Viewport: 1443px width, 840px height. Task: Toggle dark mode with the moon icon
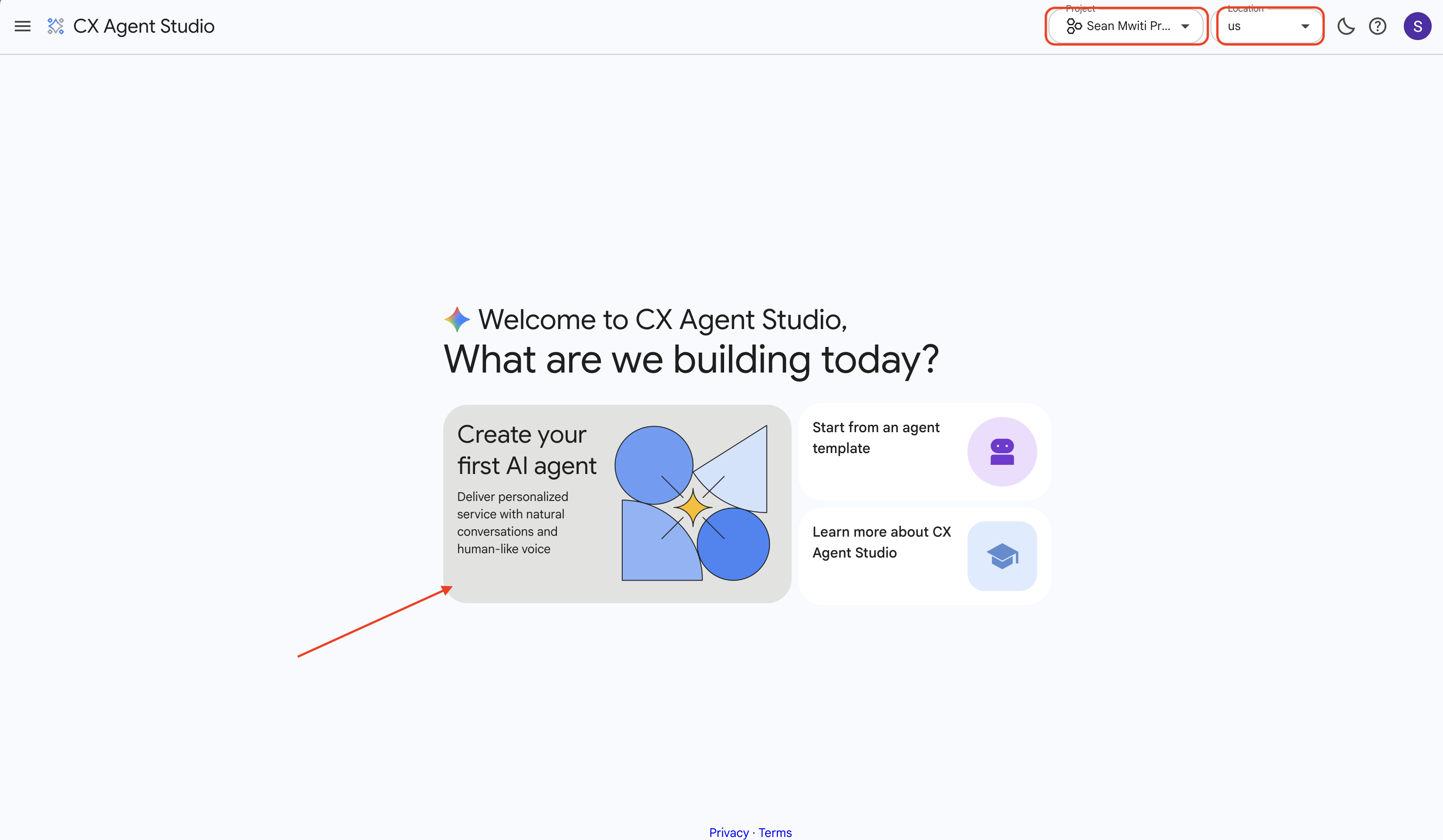click(1345, 26)
